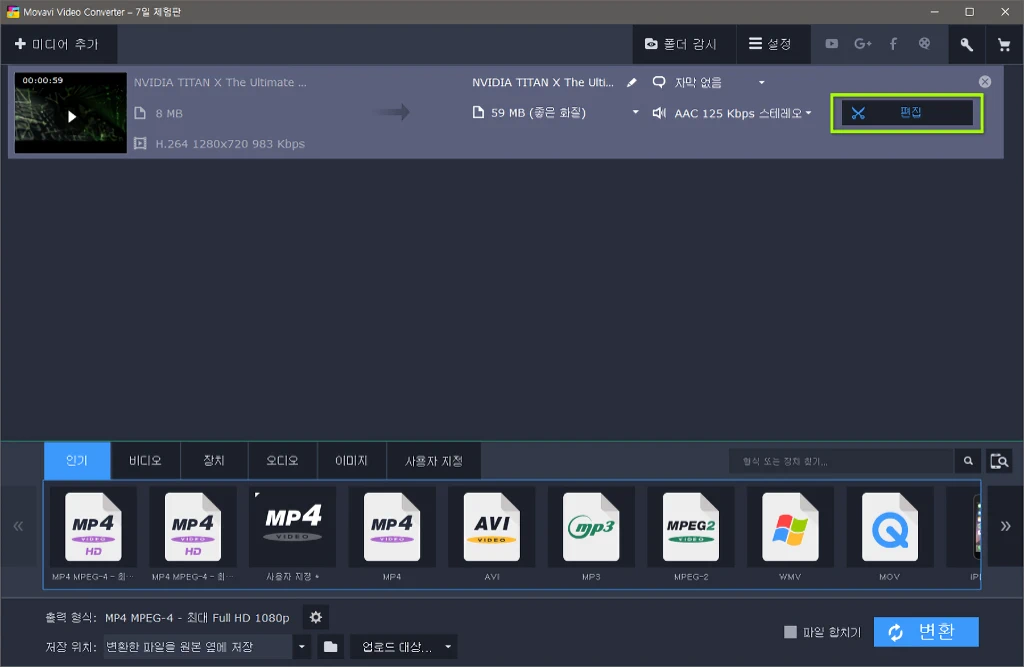
Task: Click the format or device search field
Action: [841, 461]
